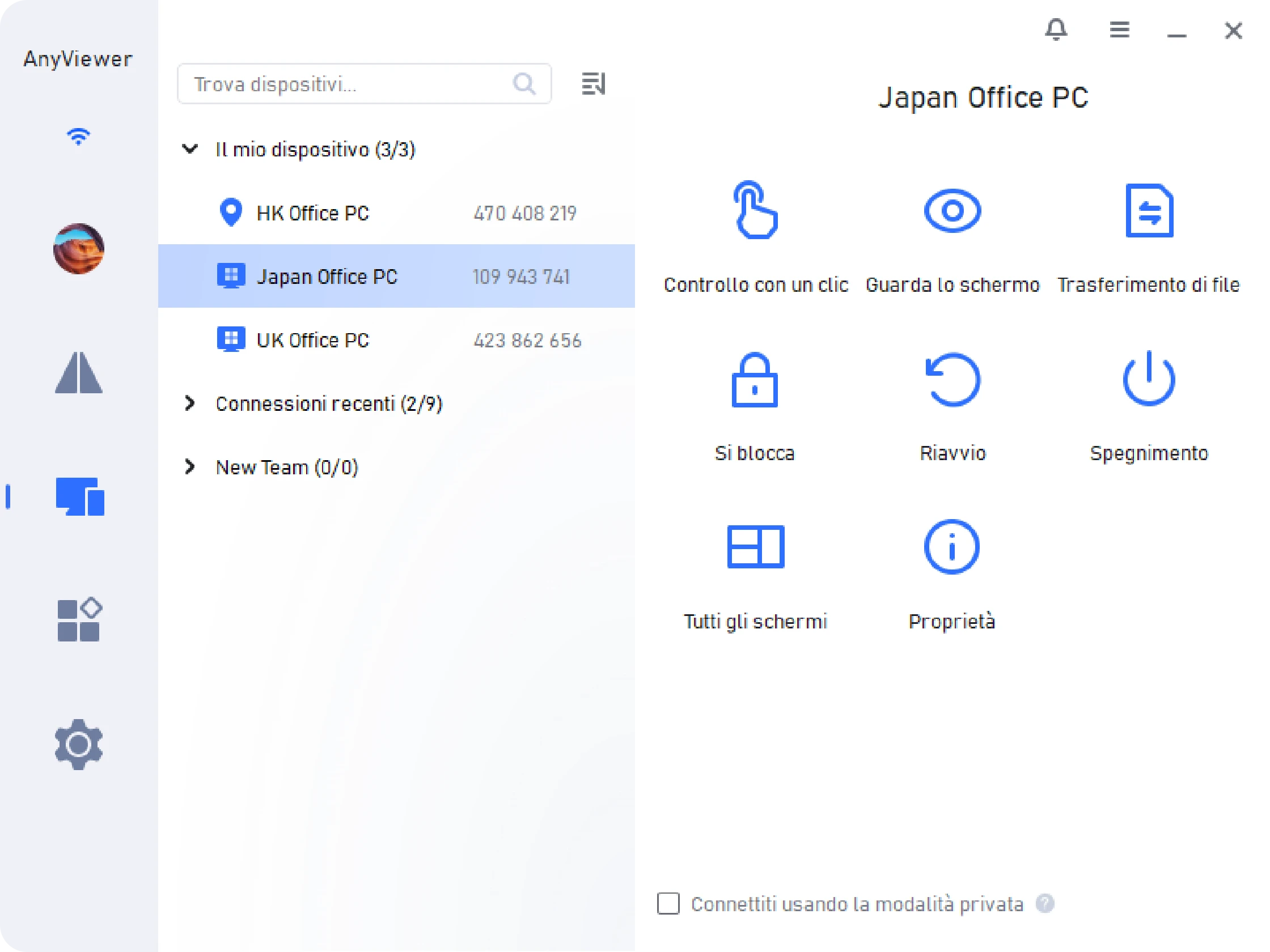This screenshot has width=1270, height=952.
Task: Click the Riavvio restart icon
Action: pyautogui.click(x=952, y=380)
